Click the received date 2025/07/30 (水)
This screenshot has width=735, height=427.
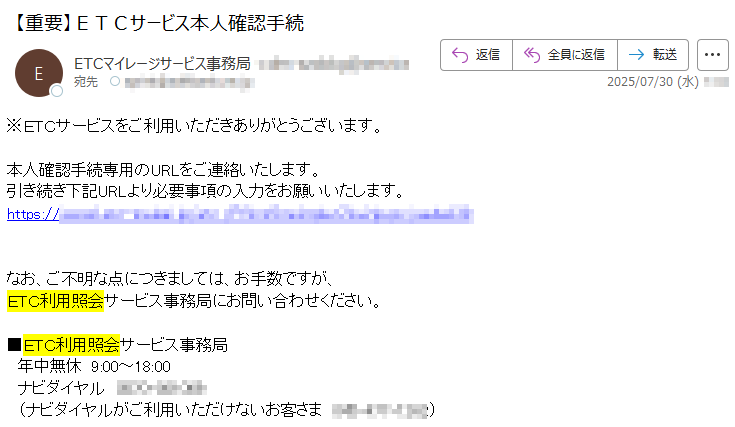pyautogui.click(x=652, y=82)
